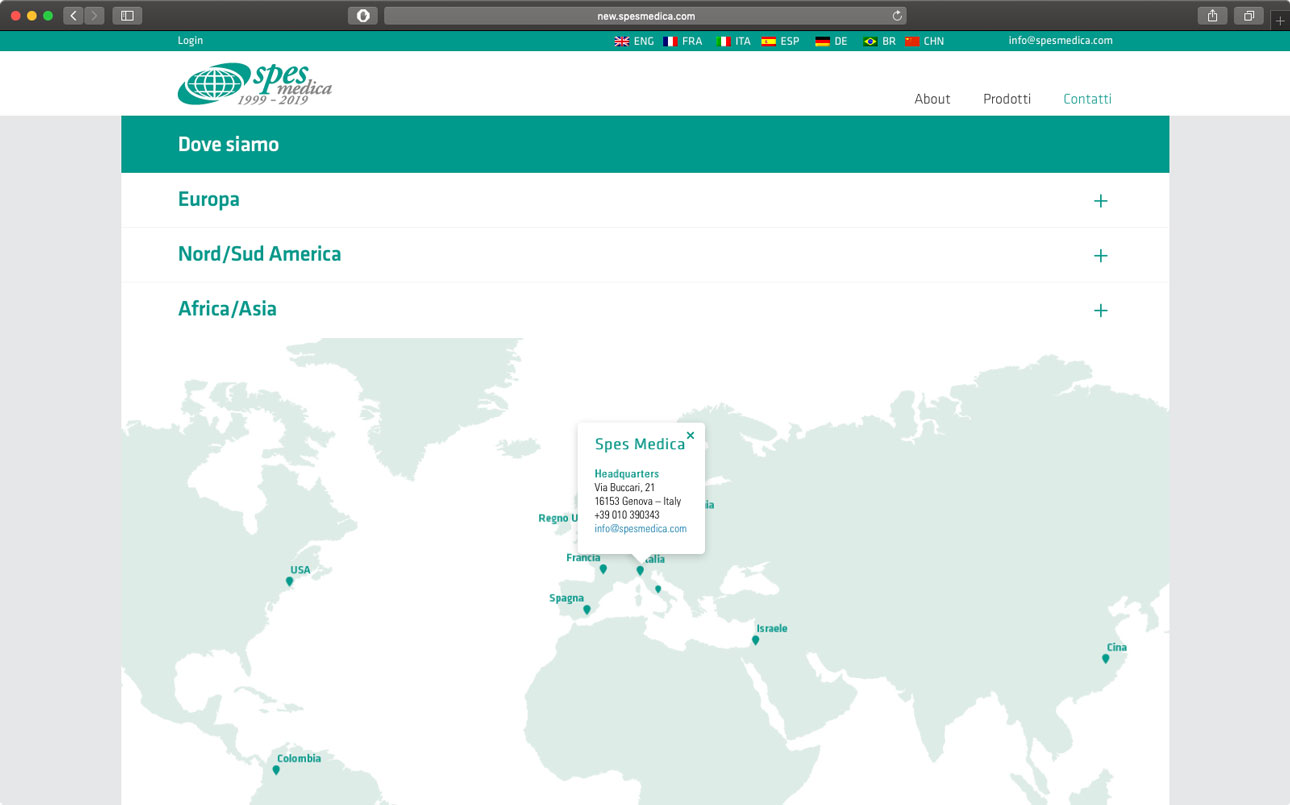The image size is (1290, 805).
Task: Click the Via Buccari, 21 address line
Action: 624,488
